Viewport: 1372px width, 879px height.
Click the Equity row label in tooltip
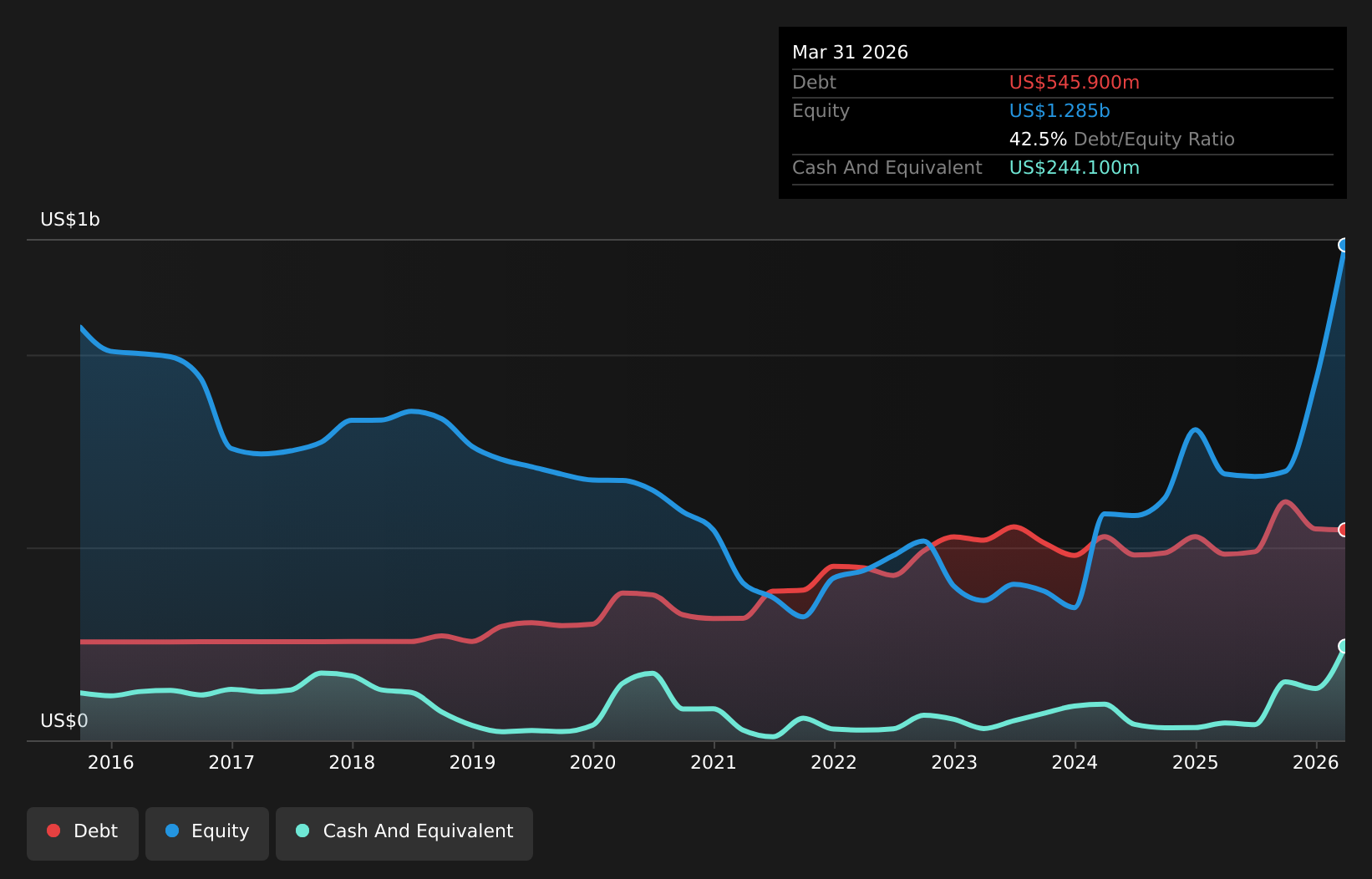[821, 111]
